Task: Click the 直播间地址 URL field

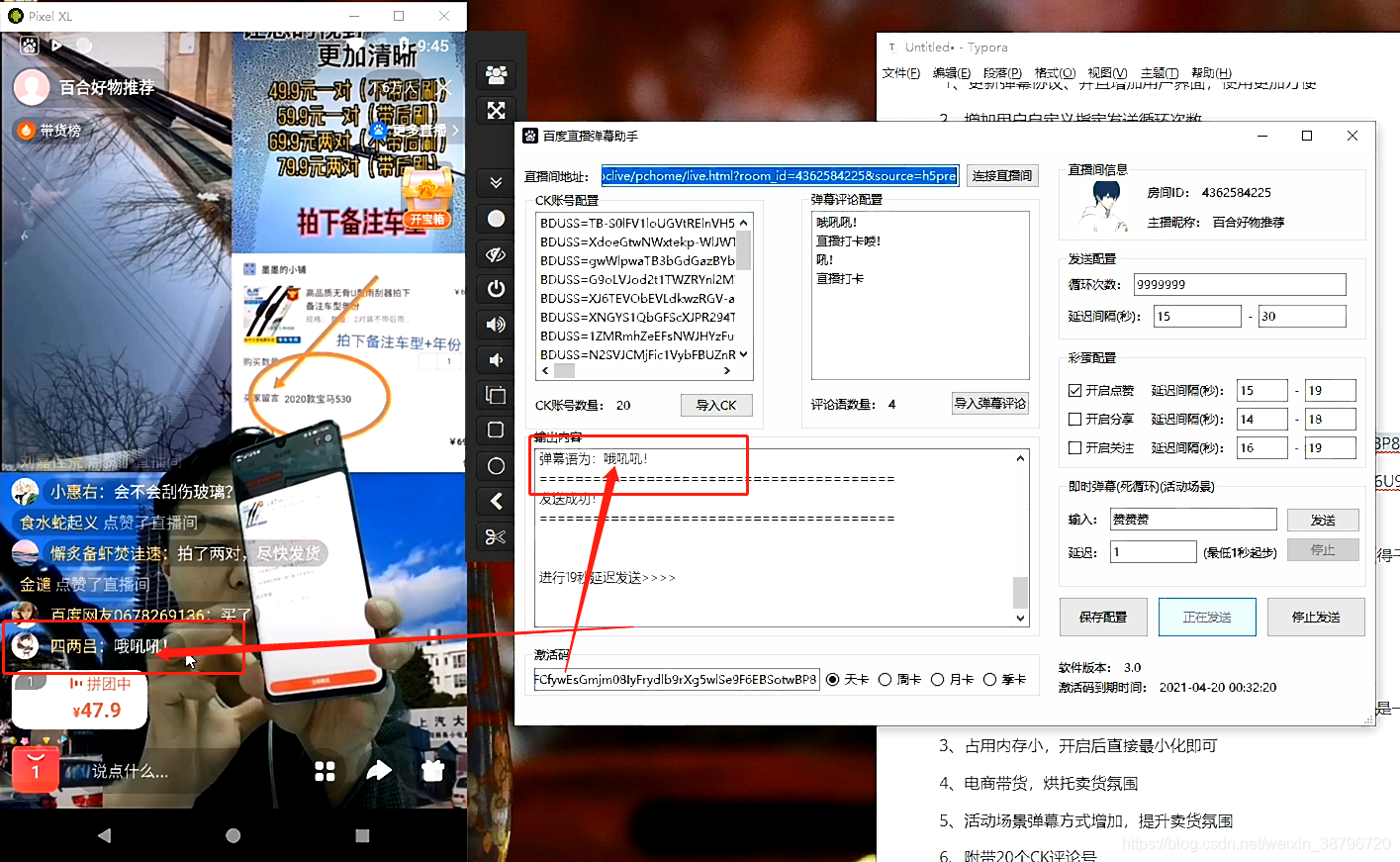Action: [780, 175]
